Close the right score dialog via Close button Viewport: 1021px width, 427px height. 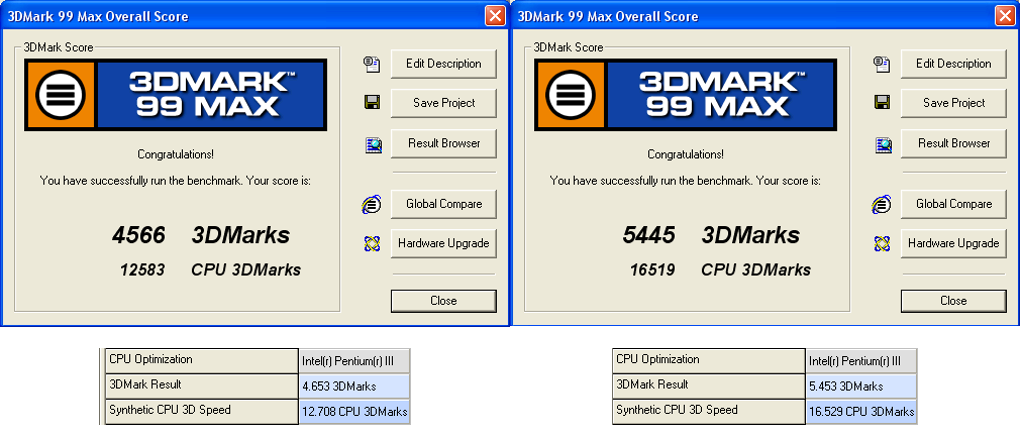pos(953,301)
